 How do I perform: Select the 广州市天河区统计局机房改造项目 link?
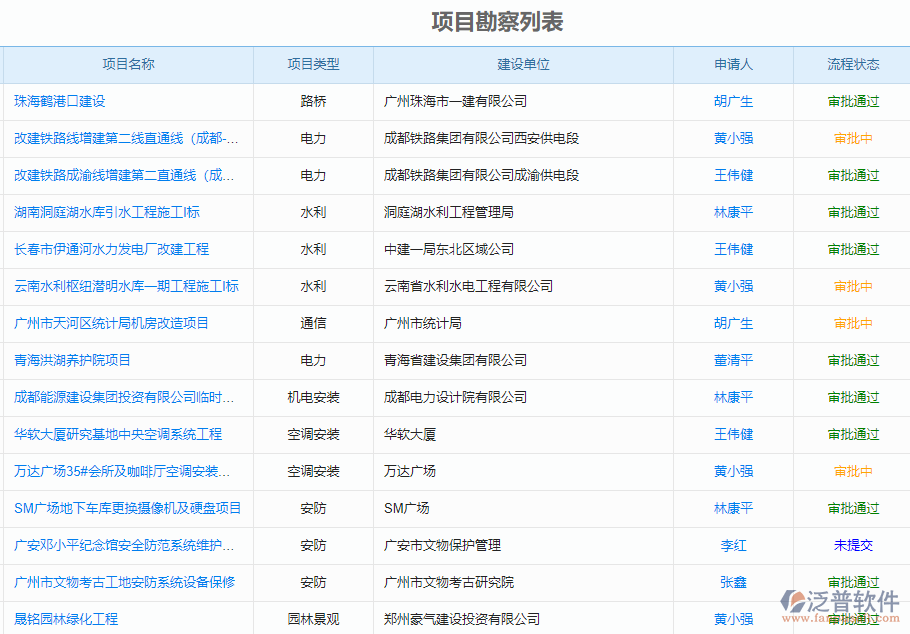(112, 323)
